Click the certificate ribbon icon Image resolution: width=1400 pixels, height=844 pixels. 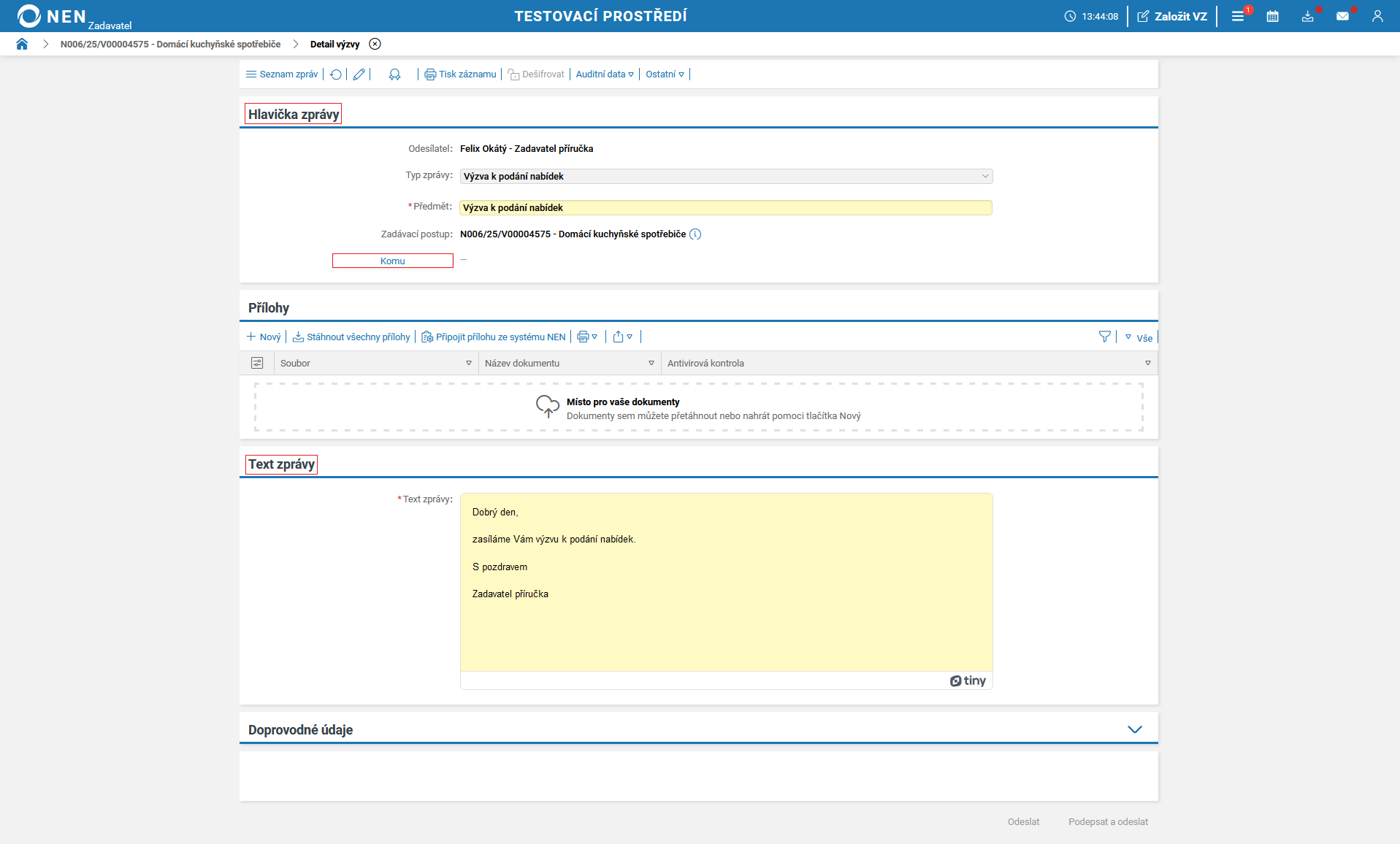tap(394, 74)
